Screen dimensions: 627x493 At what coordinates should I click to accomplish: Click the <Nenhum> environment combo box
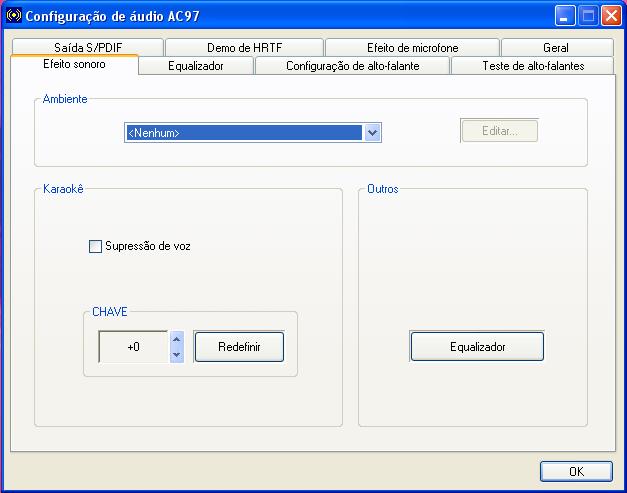point(253,133)
